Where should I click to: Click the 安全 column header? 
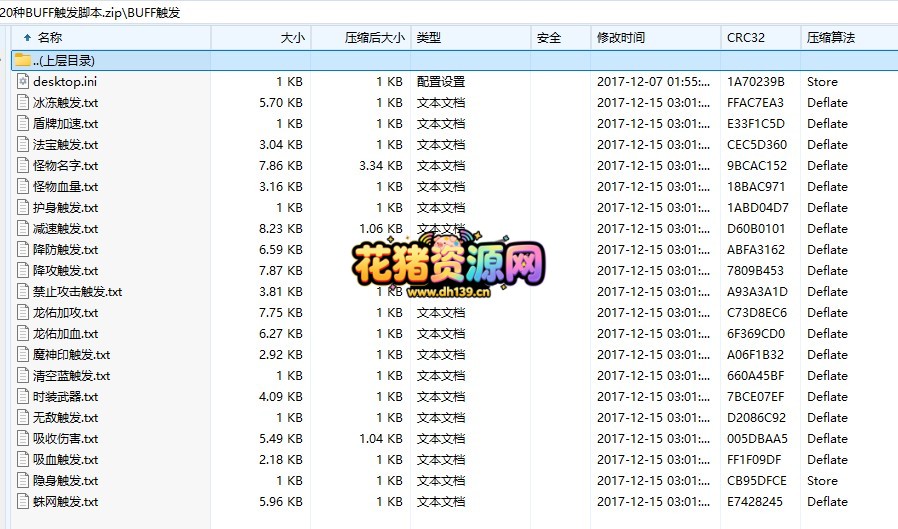click(x=561, y=38)
